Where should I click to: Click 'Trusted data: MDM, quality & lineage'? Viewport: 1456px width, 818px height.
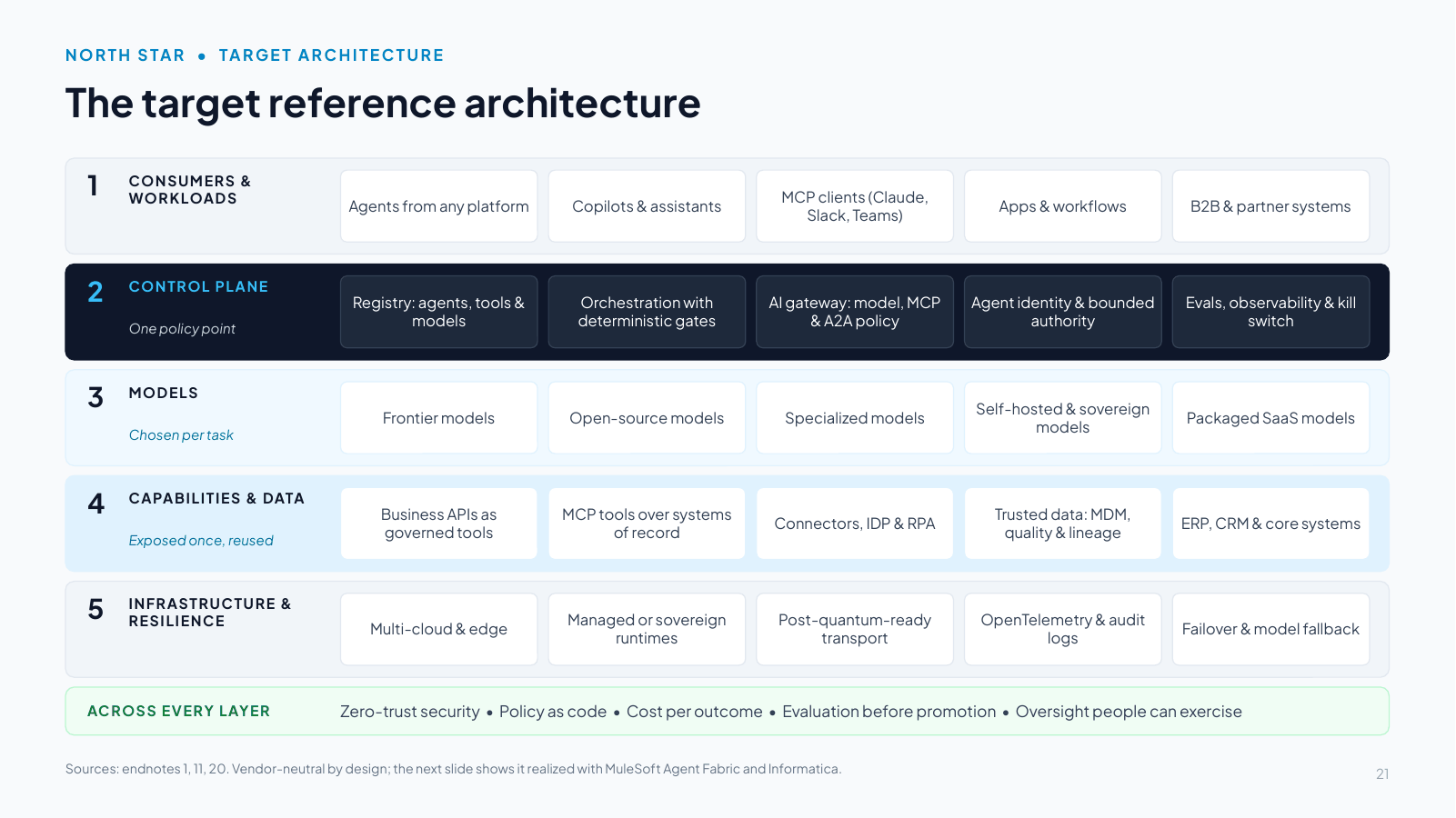(x=1062, y=524)
